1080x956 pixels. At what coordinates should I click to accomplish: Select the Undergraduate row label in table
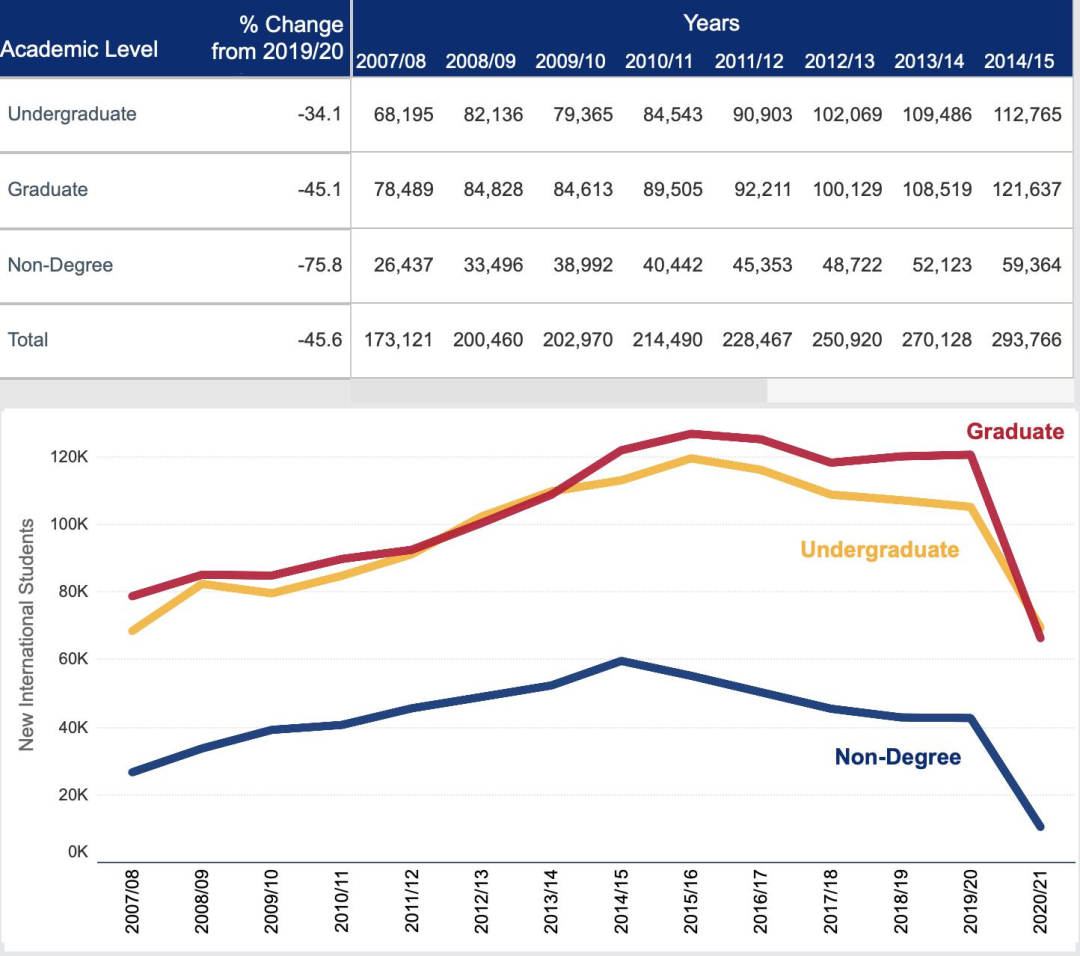point(72,114)
